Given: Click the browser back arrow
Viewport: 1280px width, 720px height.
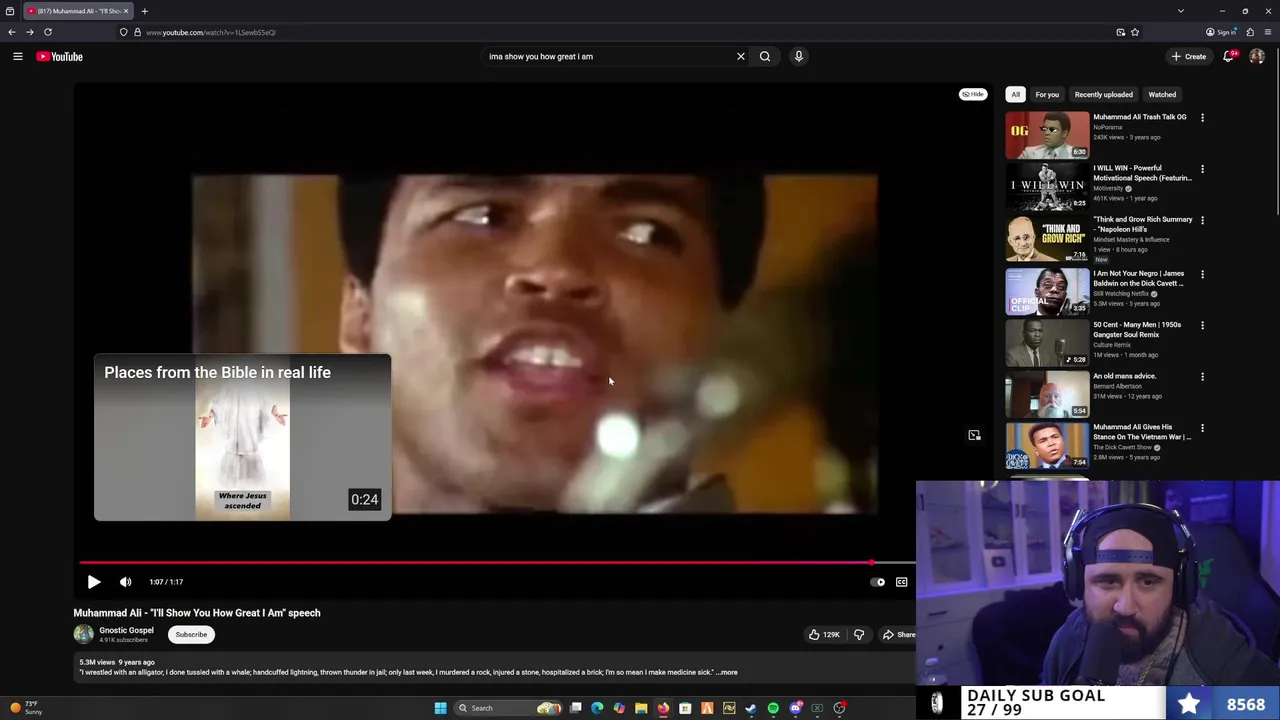Looking at the screenshot, I should pyautogui.click(x=12, y=32).
